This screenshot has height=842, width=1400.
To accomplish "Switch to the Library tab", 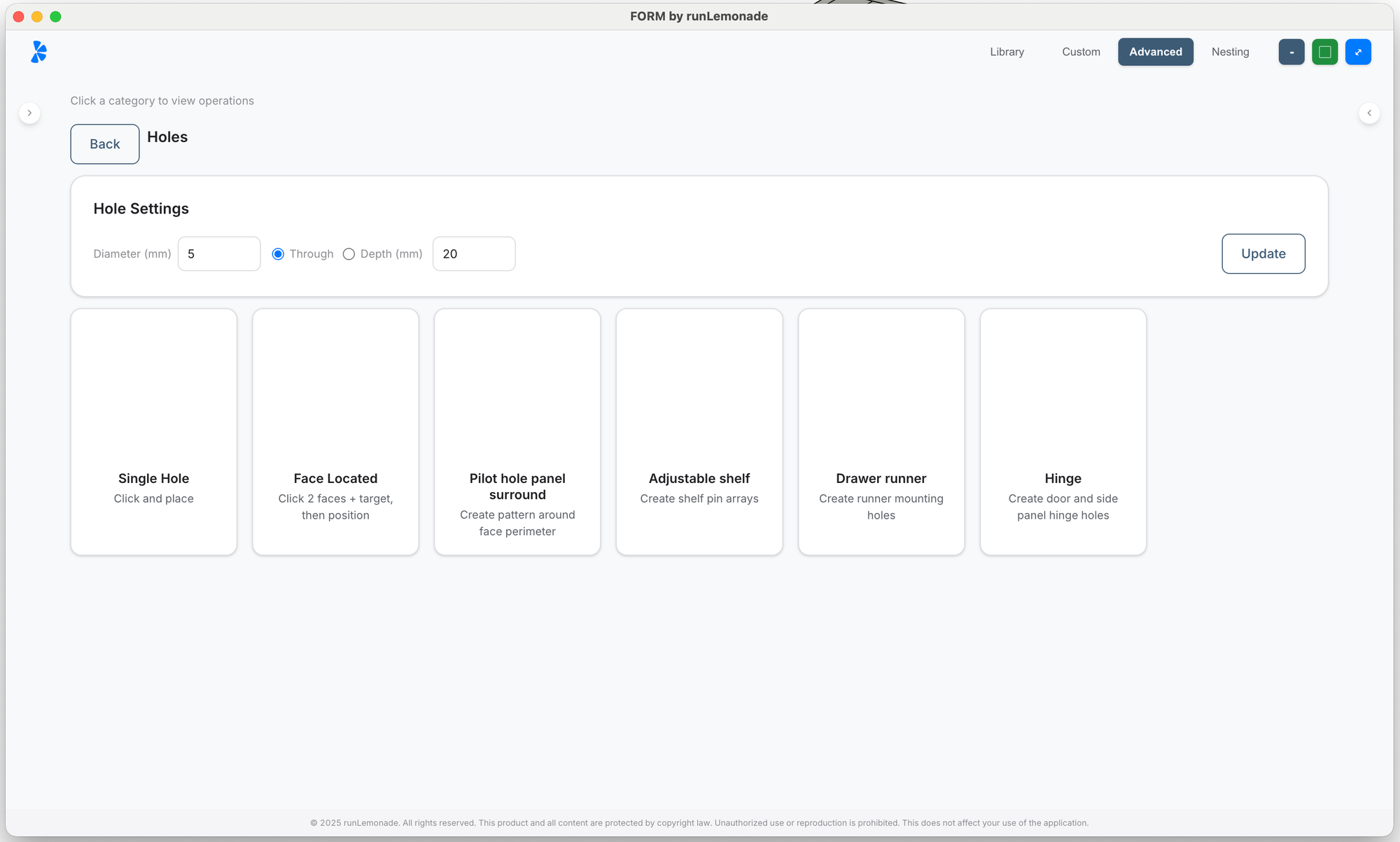I will click(x=1007, y=52).
